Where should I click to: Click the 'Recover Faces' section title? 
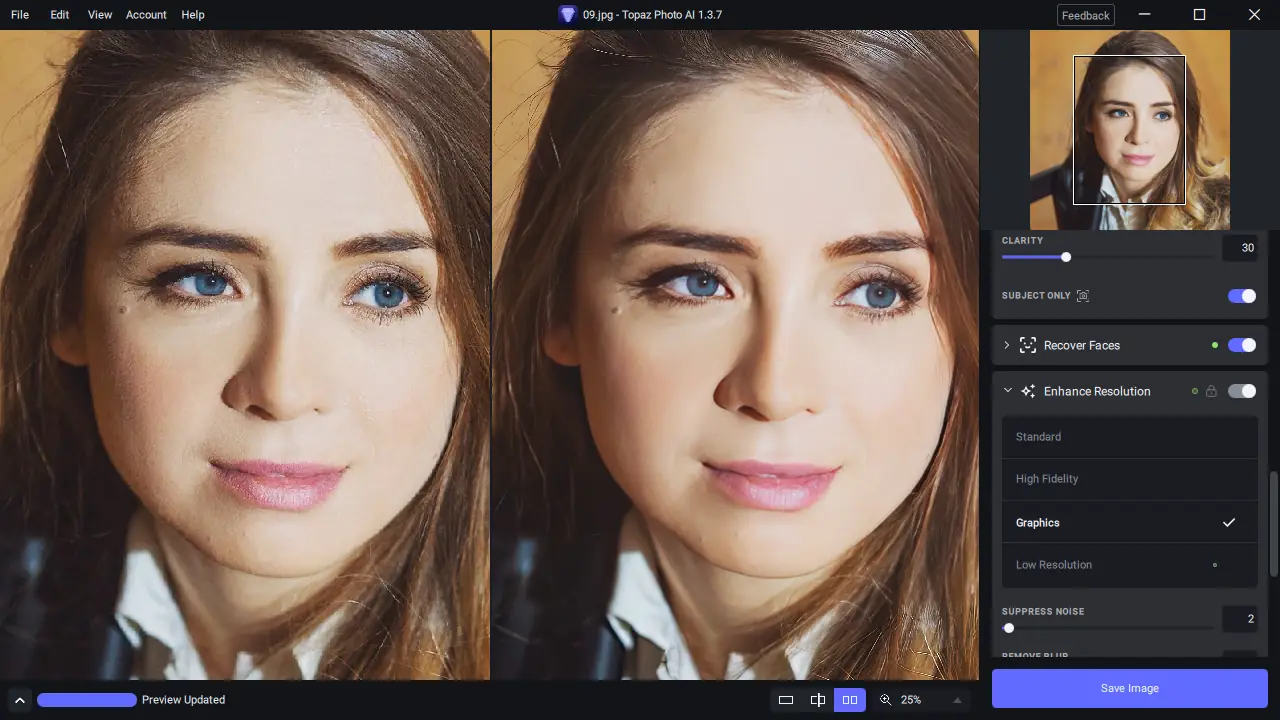[1082, 345]
